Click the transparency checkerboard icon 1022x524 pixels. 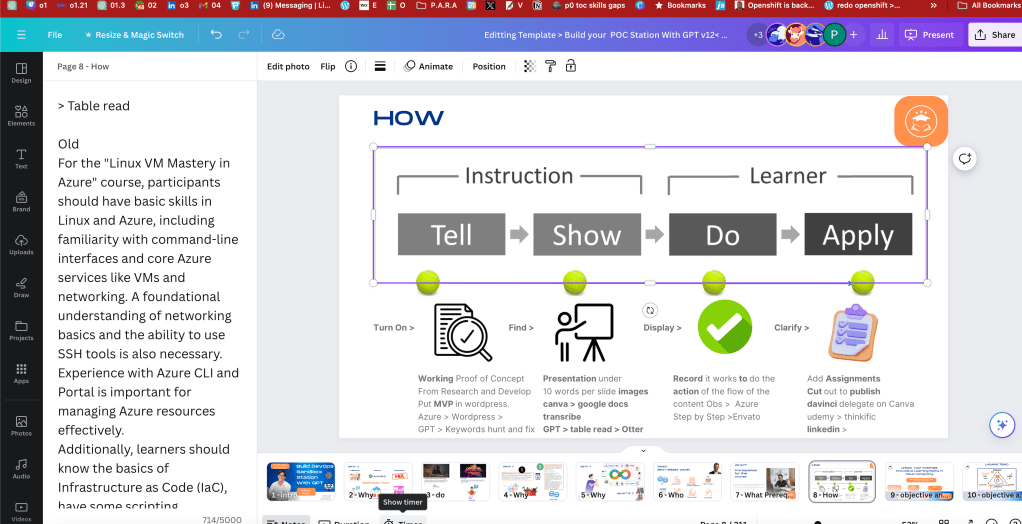(531, 66)
